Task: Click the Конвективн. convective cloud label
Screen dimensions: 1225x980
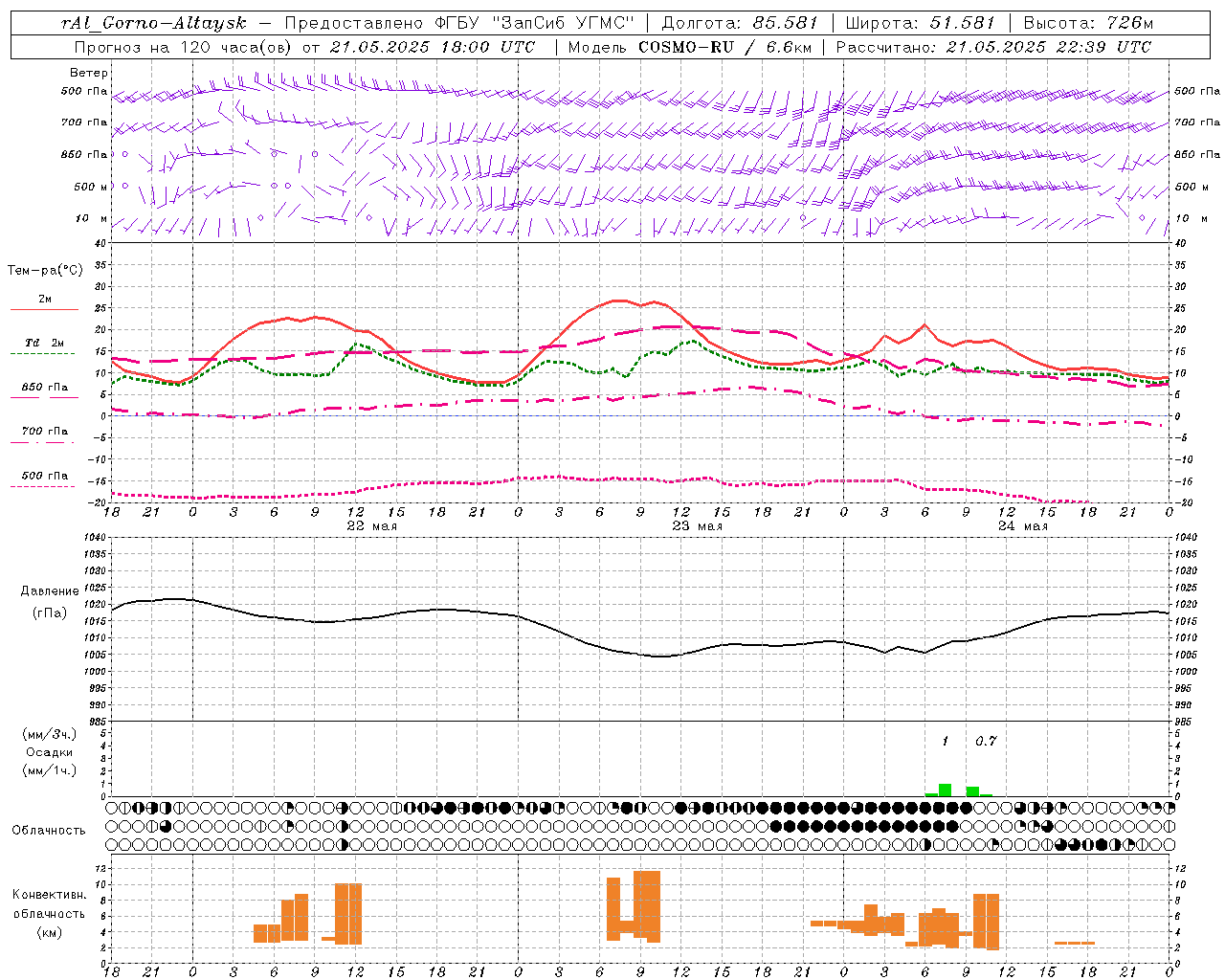Action: [x=49, y=895]
